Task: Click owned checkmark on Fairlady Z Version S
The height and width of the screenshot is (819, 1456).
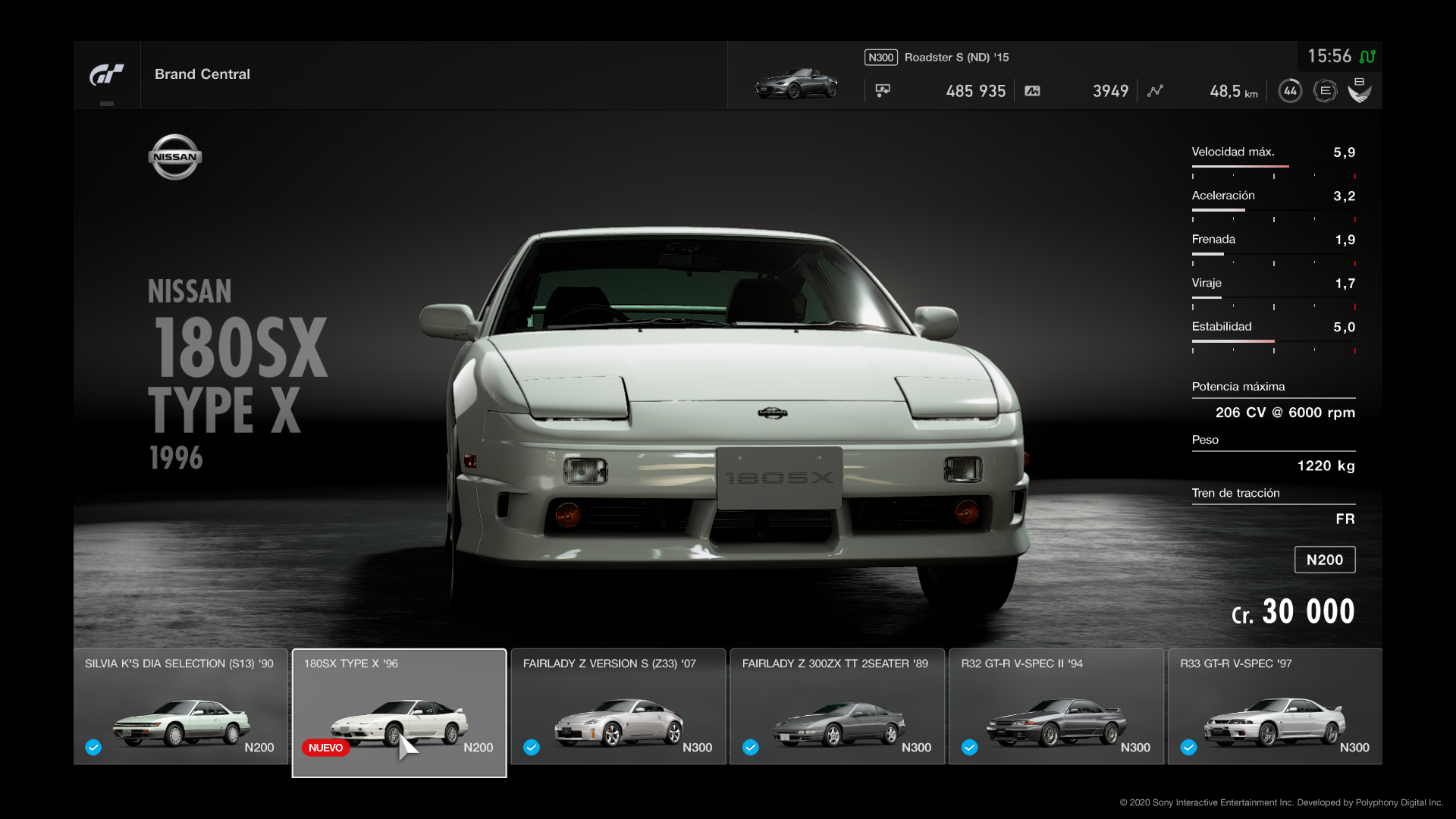Action: [532, 748]
